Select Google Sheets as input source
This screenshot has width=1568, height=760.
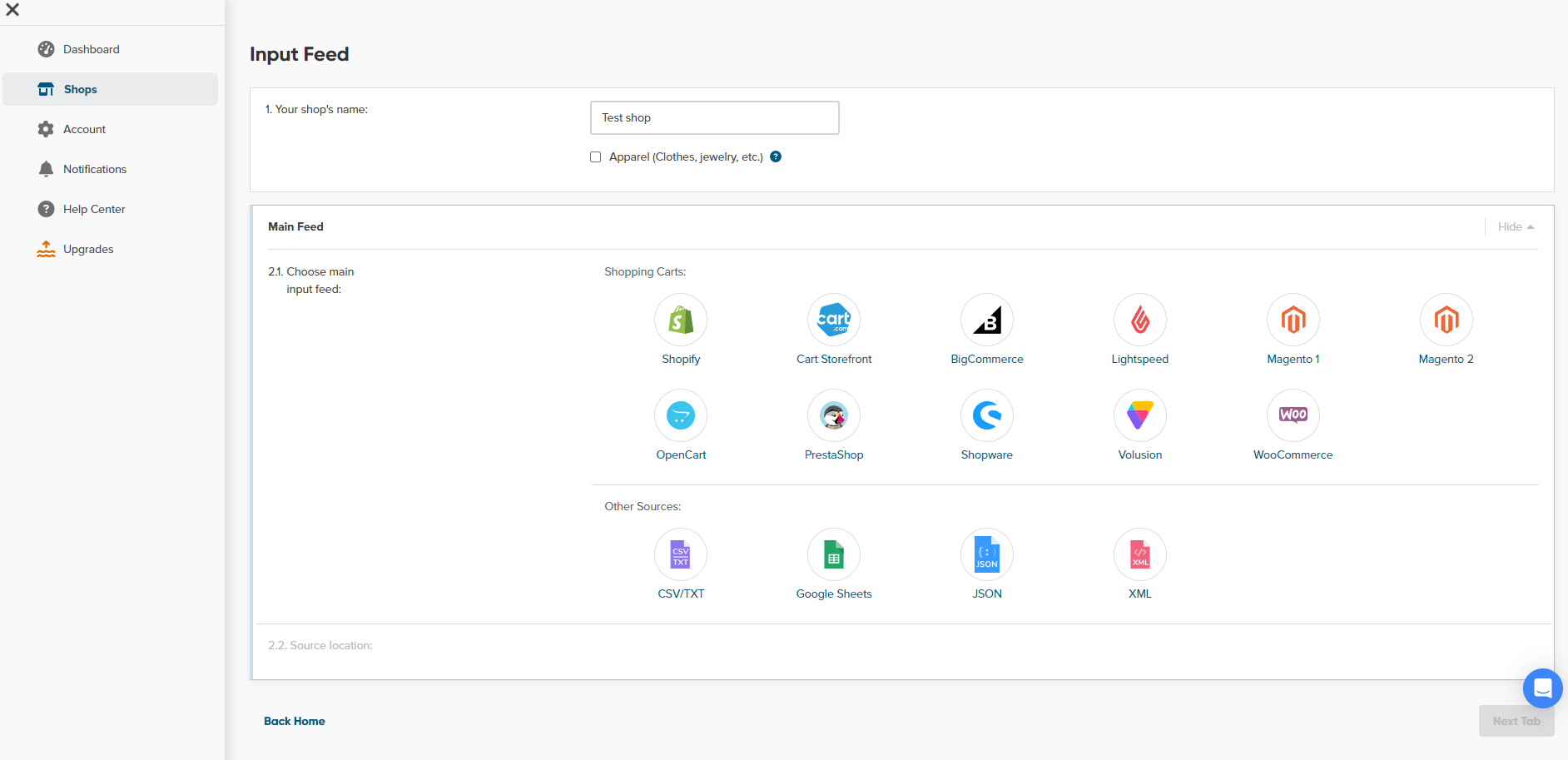[x=833, y=554]
